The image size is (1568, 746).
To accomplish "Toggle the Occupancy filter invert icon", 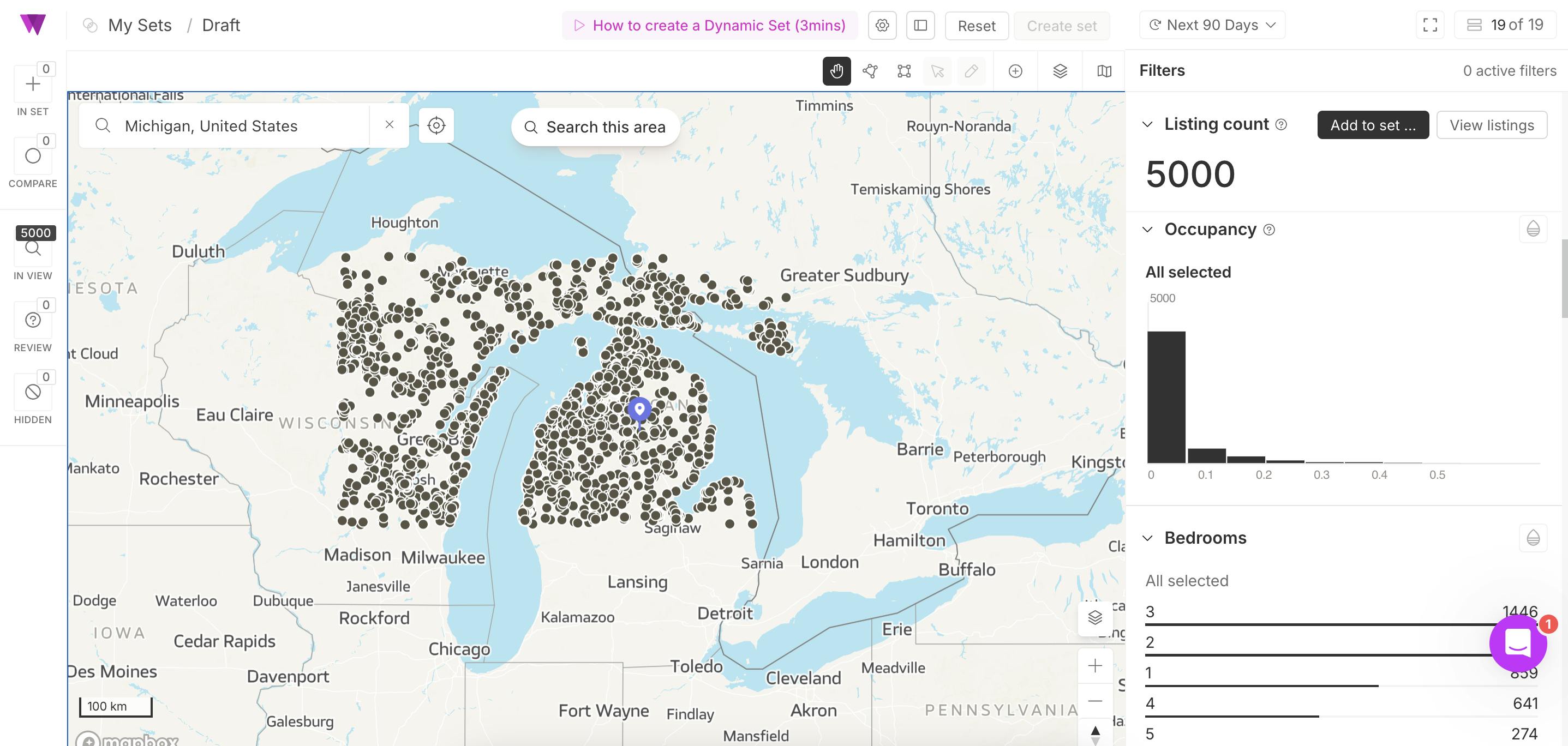I will click(1533, 229).
